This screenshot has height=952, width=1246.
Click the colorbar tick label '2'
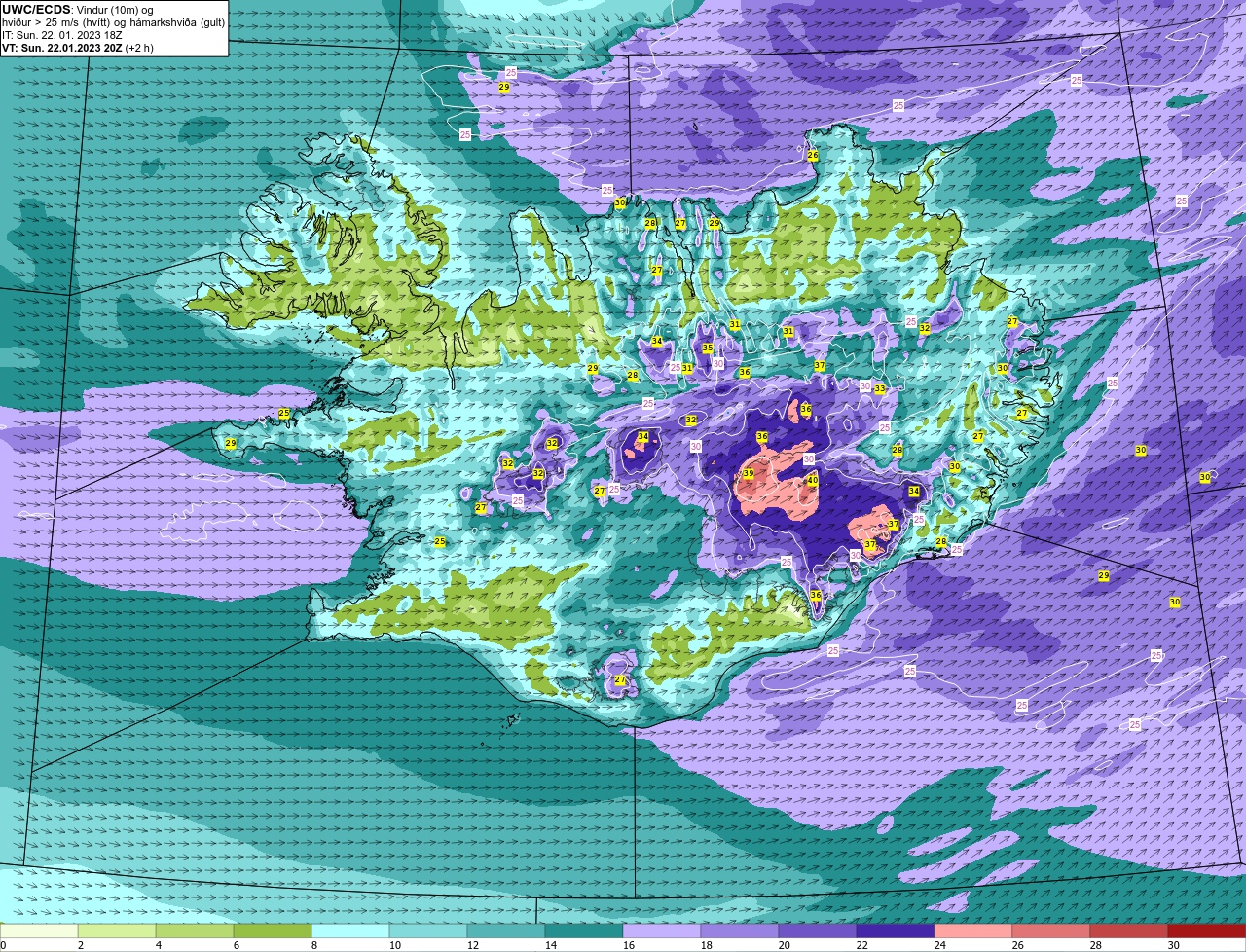[81, 945]
